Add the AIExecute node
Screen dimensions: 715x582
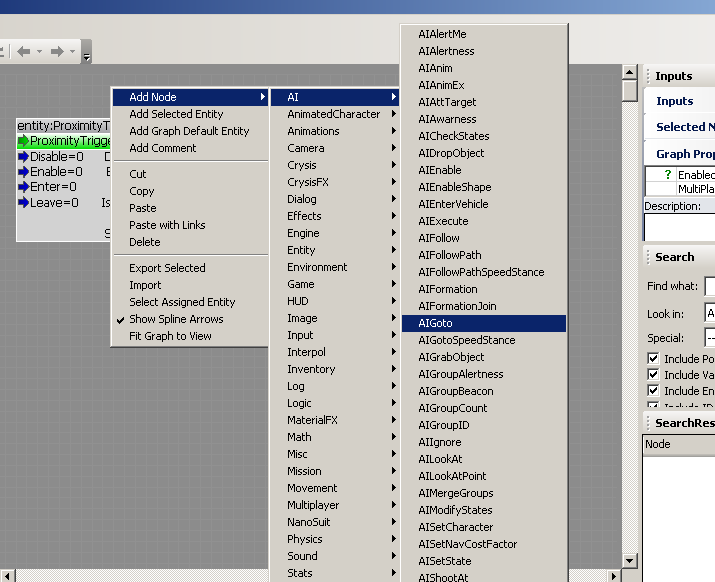click(484, 221)
